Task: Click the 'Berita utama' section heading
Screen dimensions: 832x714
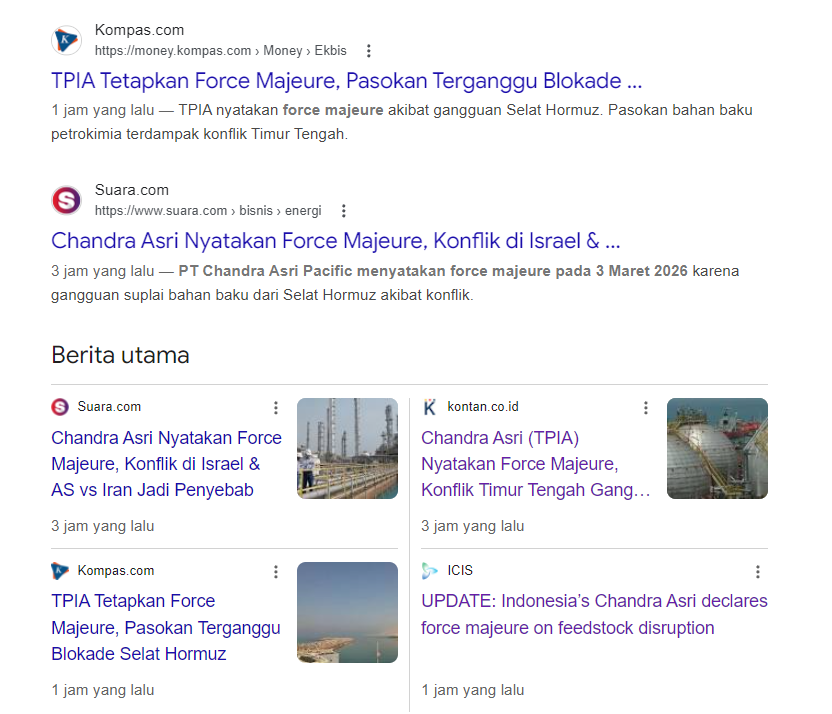Action: coord(120,355)
